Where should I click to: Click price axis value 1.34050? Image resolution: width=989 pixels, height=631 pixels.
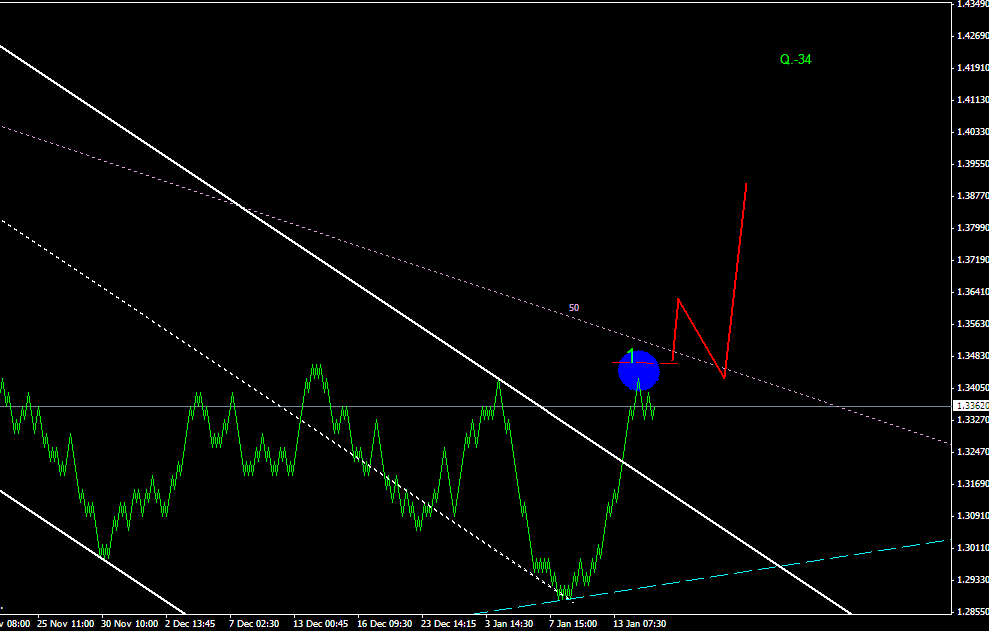972,387
